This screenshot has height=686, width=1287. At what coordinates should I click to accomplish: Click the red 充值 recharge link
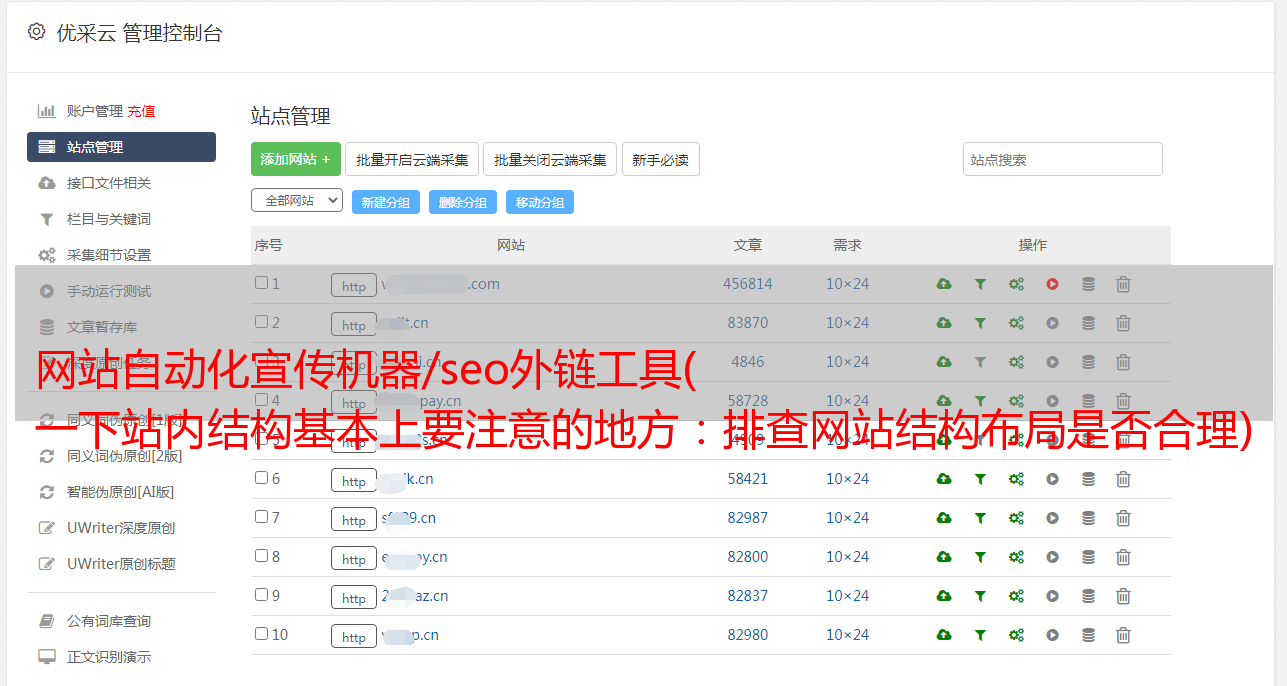[x=141, y=111]
